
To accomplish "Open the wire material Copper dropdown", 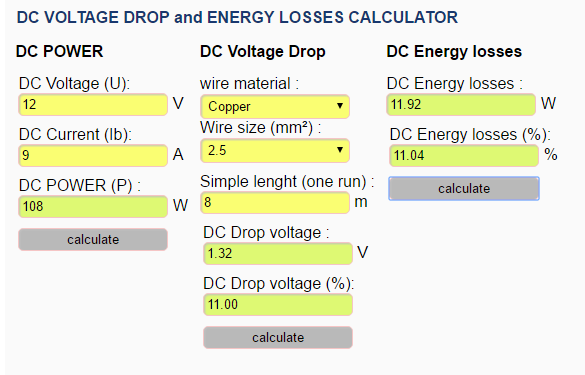I will tap(275, 106).
